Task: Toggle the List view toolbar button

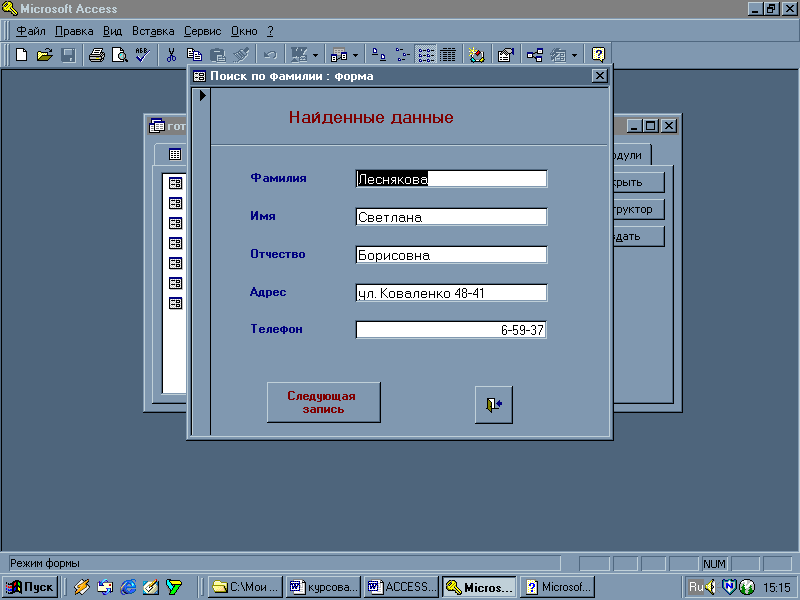Action: [x=426, y=55]
